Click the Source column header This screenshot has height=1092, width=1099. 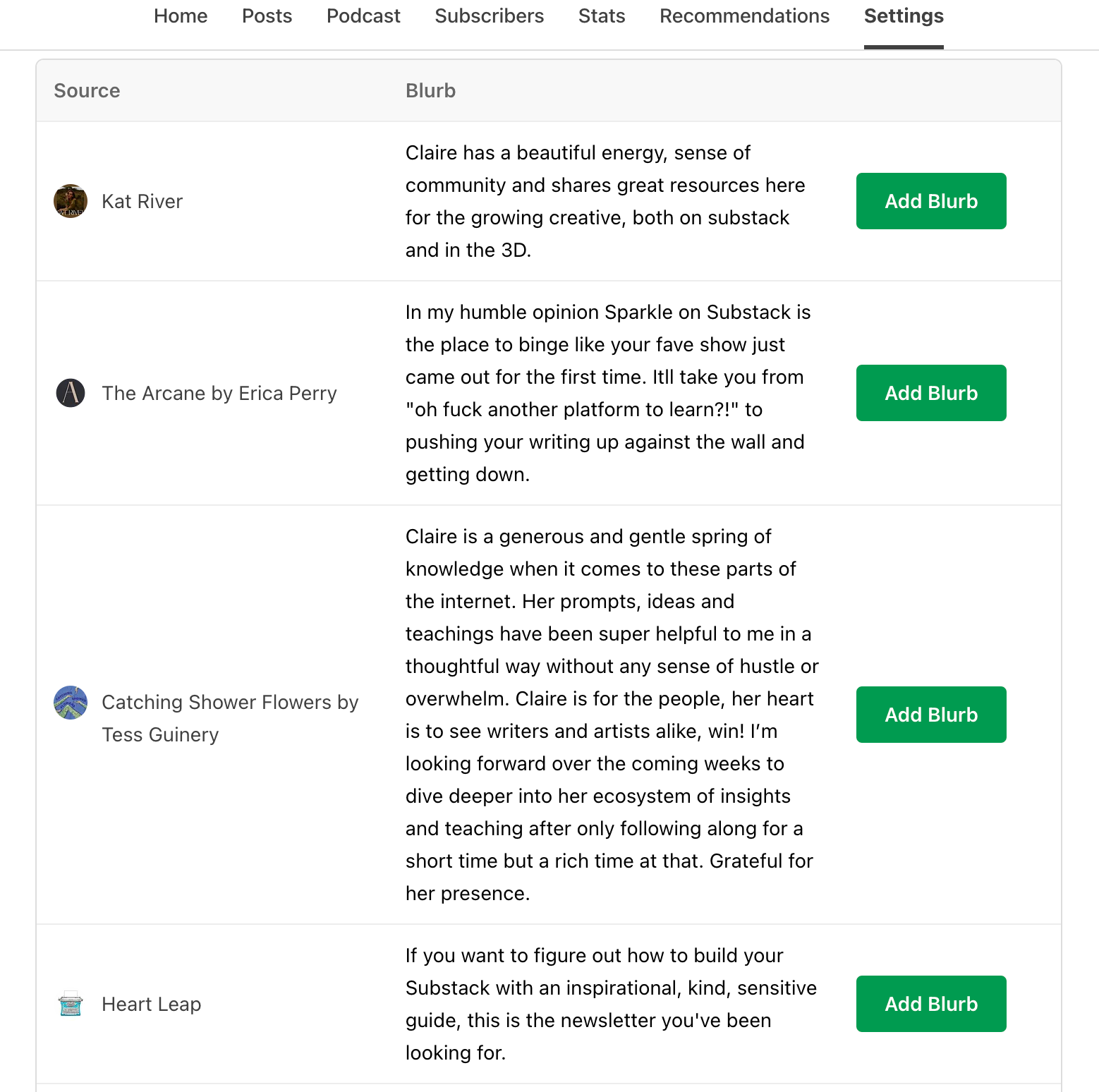87,90
